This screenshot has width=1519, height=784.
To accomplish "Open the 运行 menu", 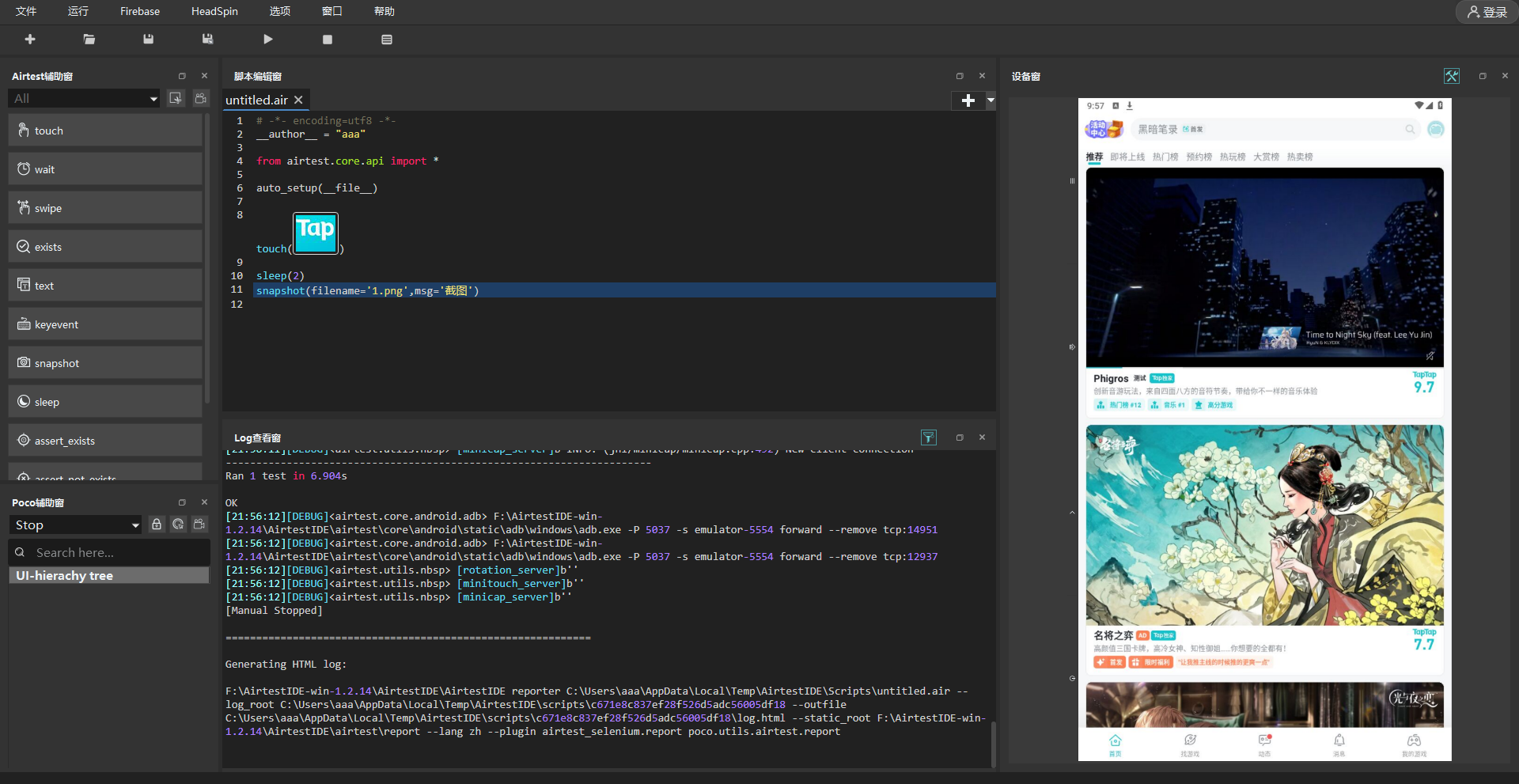I will 78,11.
